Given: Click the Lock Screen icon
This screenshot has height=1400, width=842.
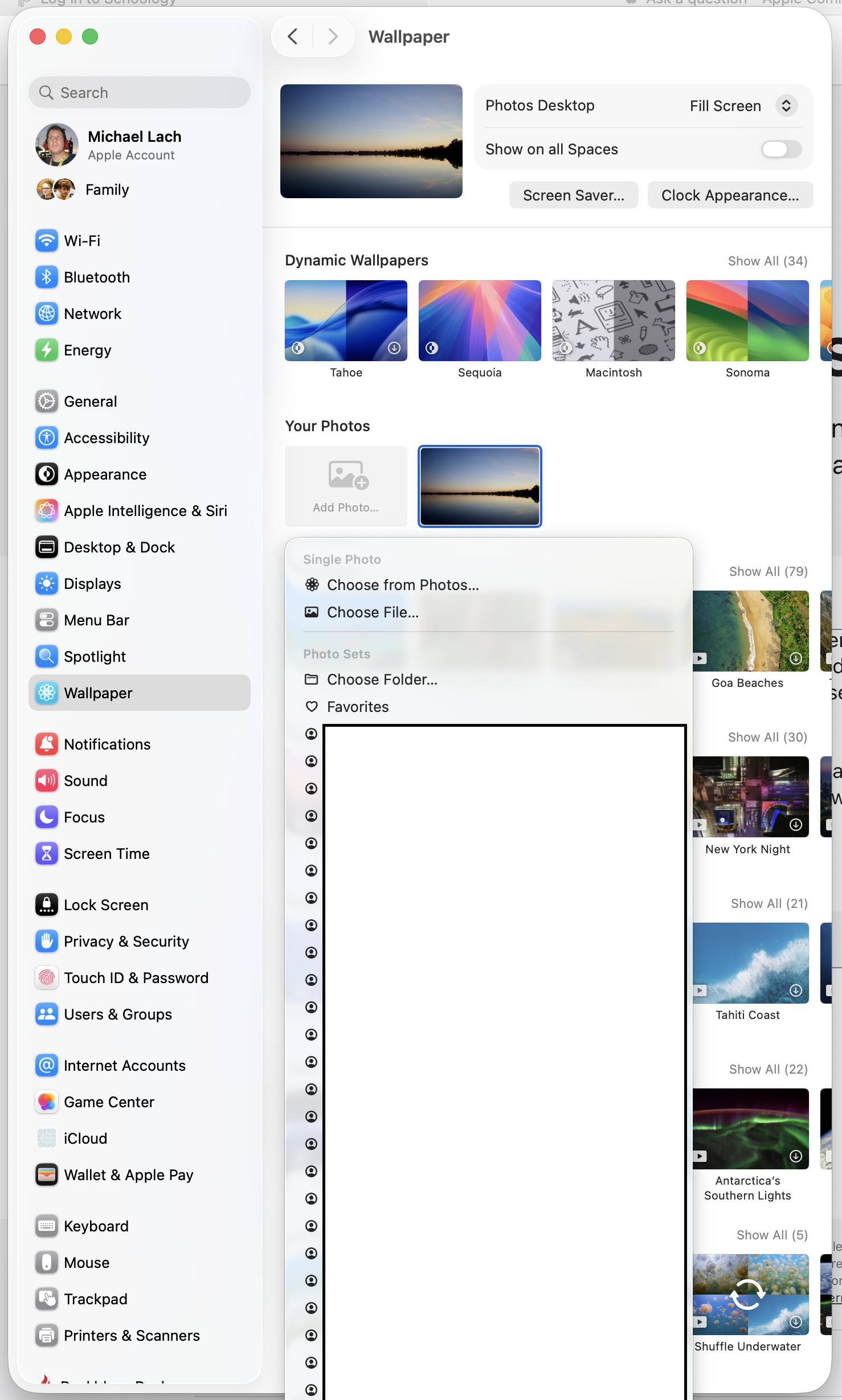Looking at the screenshot, I should pyautogui.click(x=47, y=905).
